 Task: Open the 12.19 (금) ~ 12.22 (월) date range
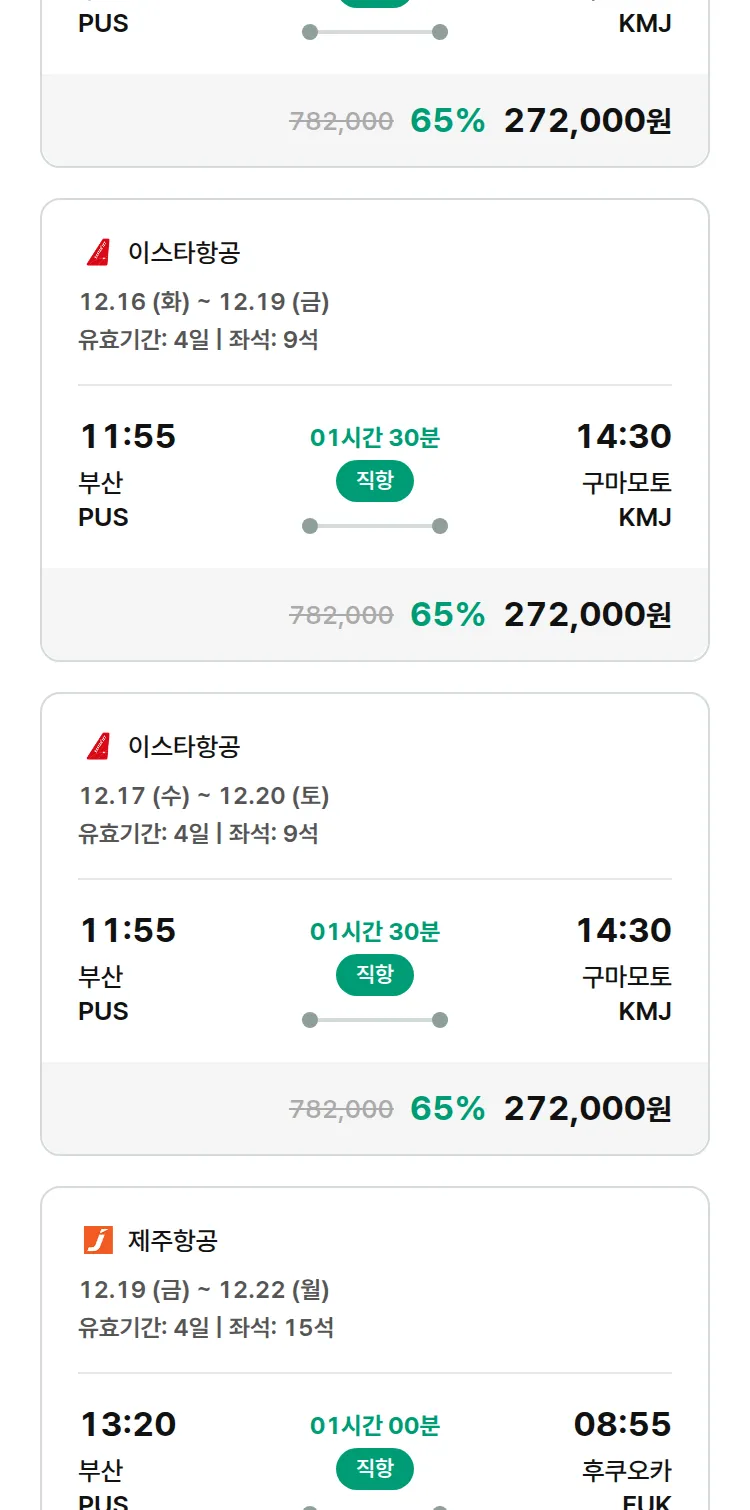pyautogui.click(x=204, y=1290)
